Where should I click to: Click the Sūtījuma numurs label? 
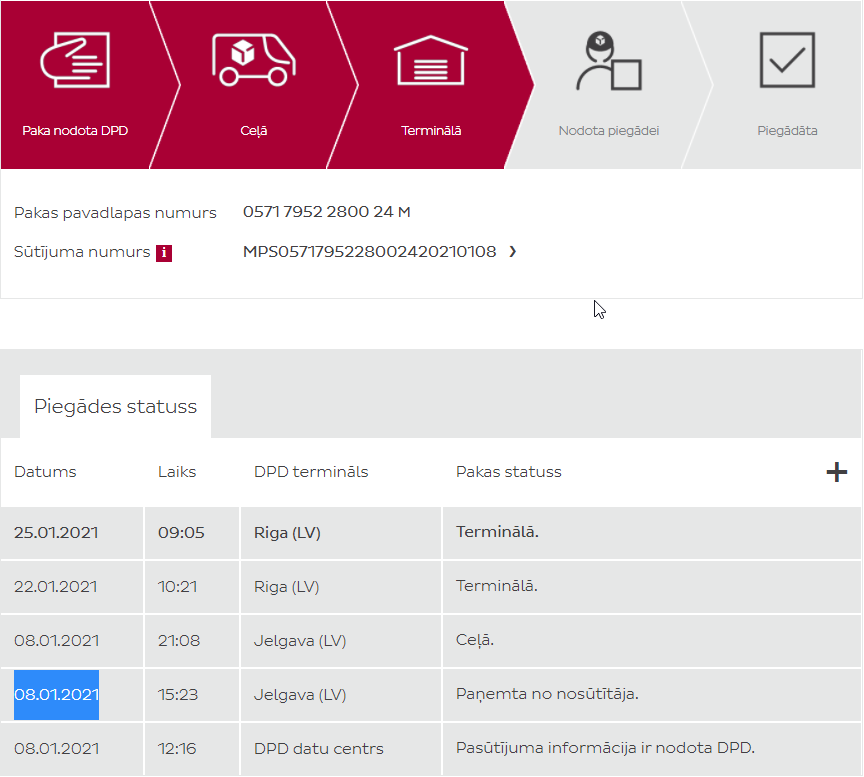click(x=82, y=252)
